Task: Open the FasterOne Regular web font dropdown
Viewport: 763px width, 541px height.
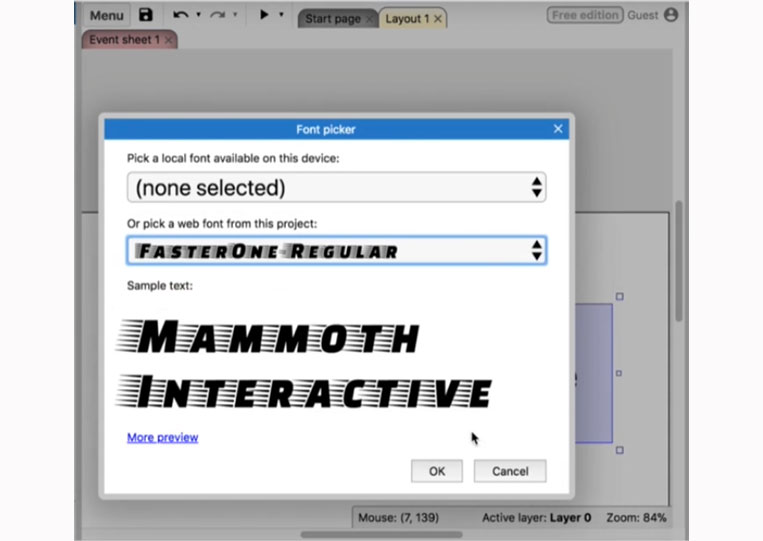Action: coord(336,251)
